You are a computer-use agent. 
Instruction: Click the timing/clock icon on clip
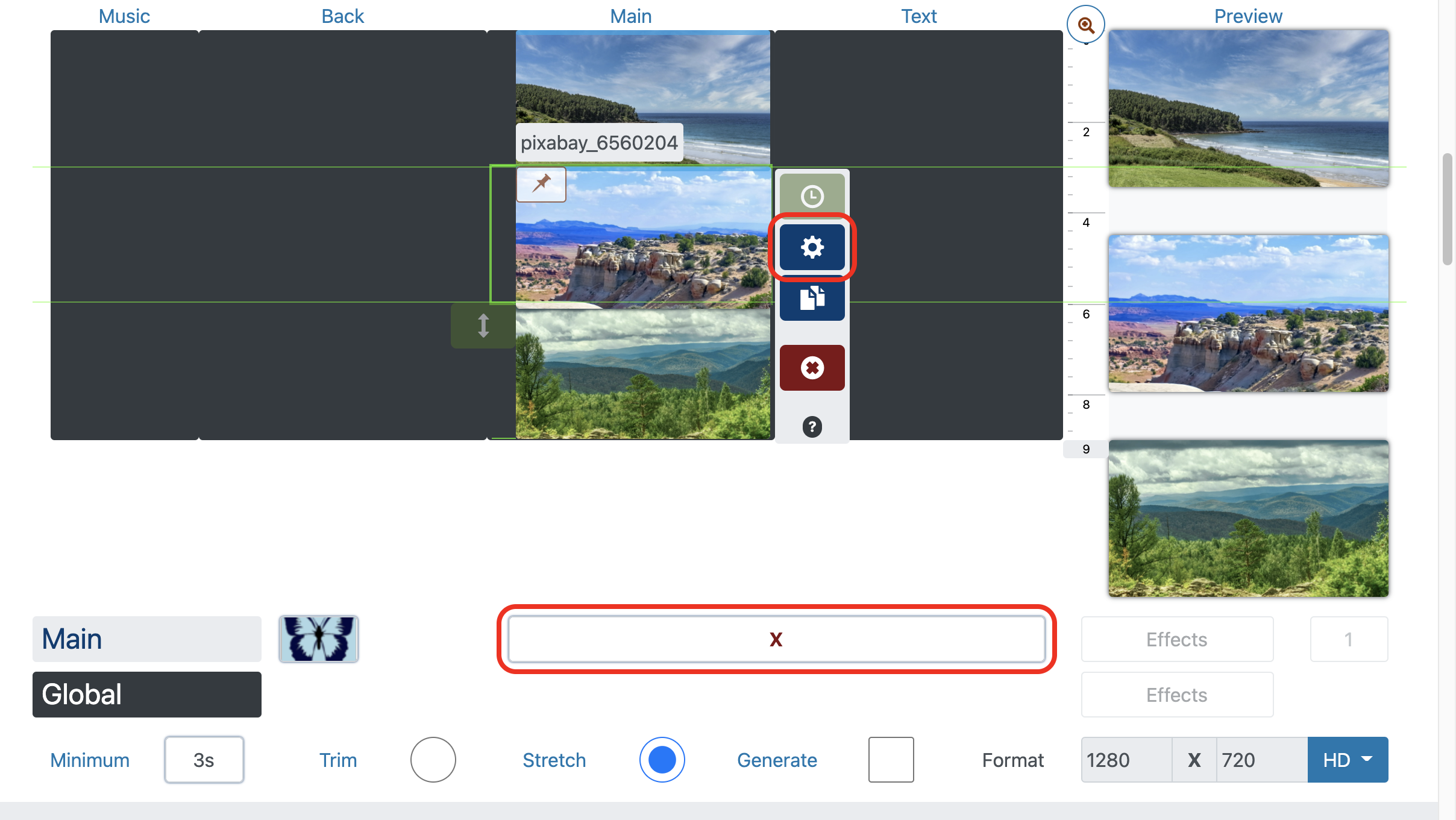point(812,194)
